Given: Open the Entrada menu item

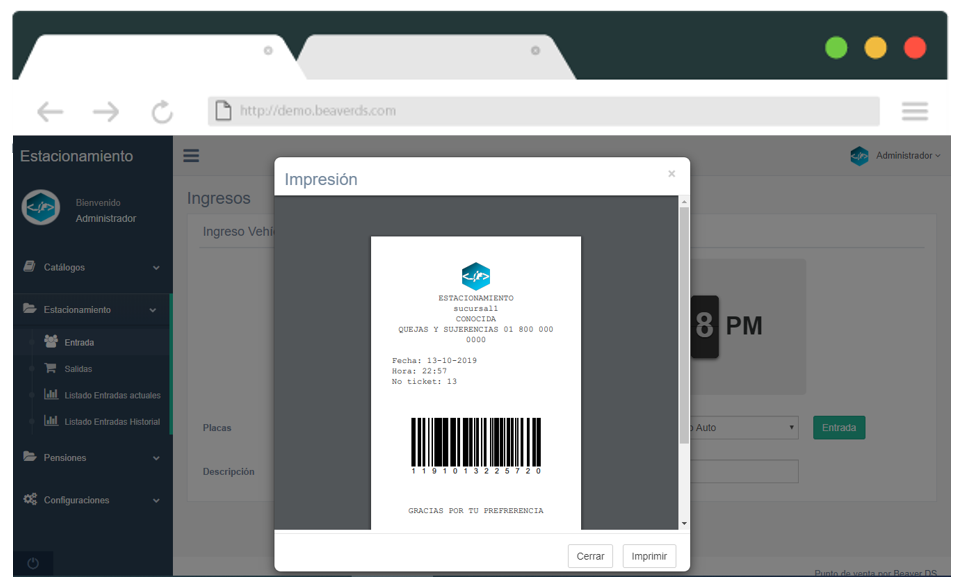Looking at the screenshot, I should coord(79,343).
